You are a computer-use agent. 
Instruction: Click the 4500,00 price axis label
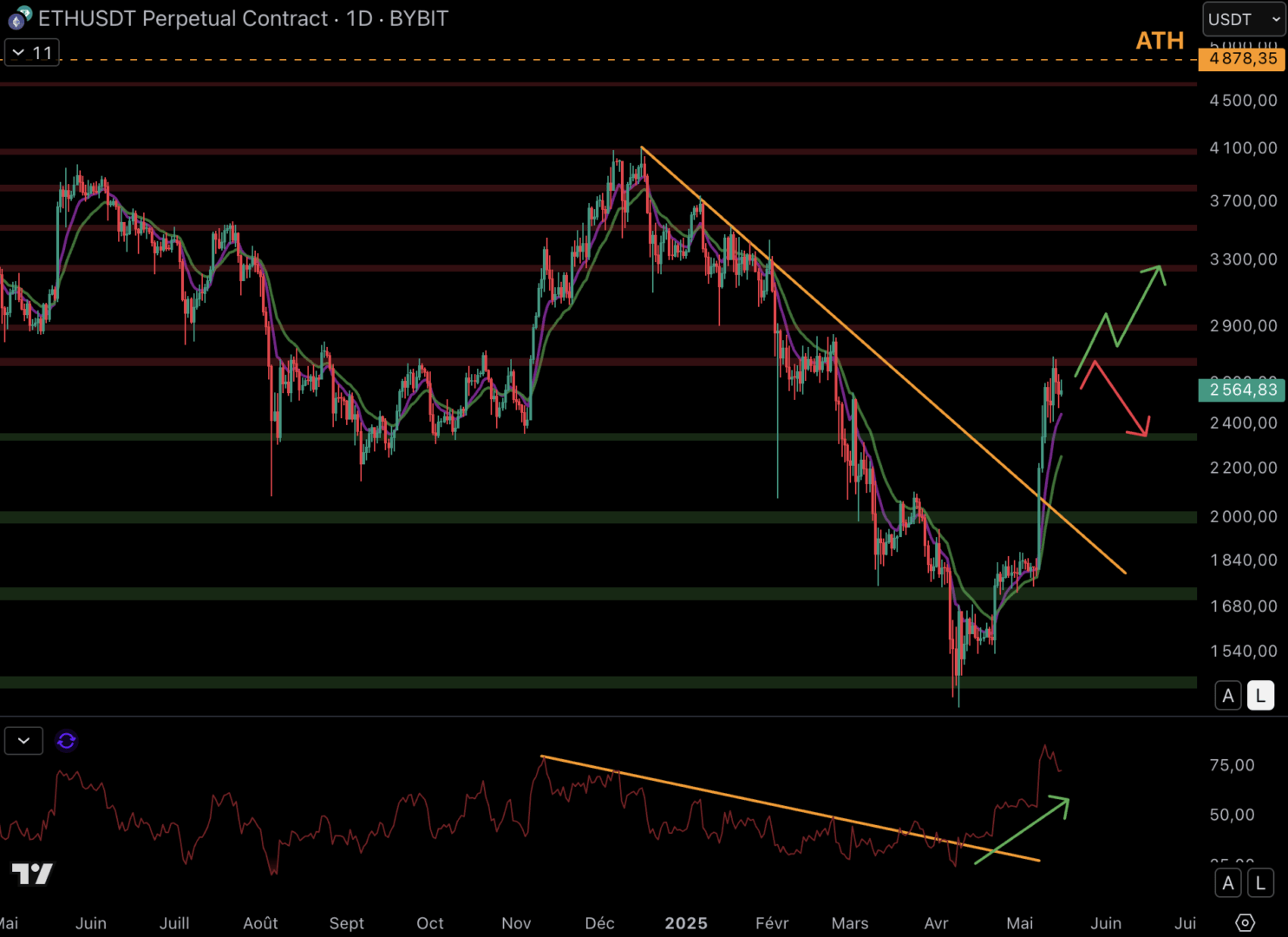point(1244,101)
